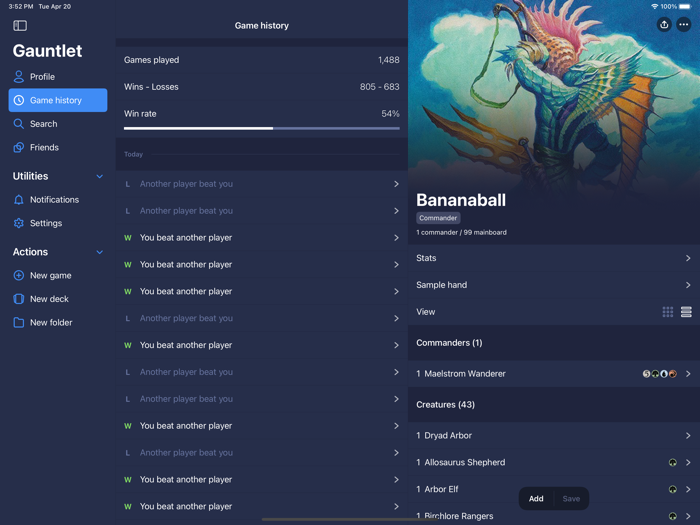Viewport: 700px width, 525px height.
Task: Switch deck View to grid layout
Action: [x=668, y=312]
